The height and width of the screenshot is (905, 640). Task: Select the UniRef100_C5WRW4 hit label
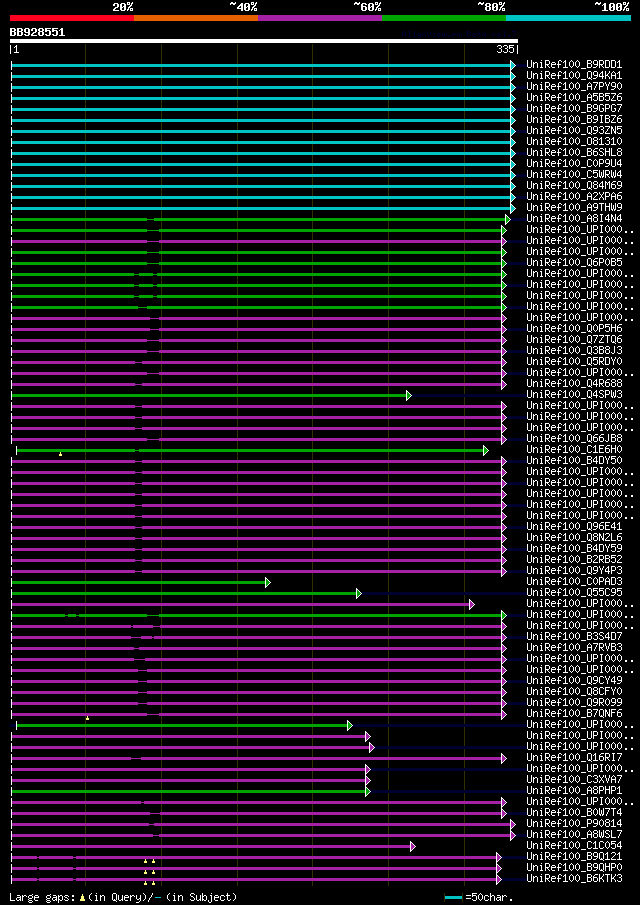pos(574,174)
